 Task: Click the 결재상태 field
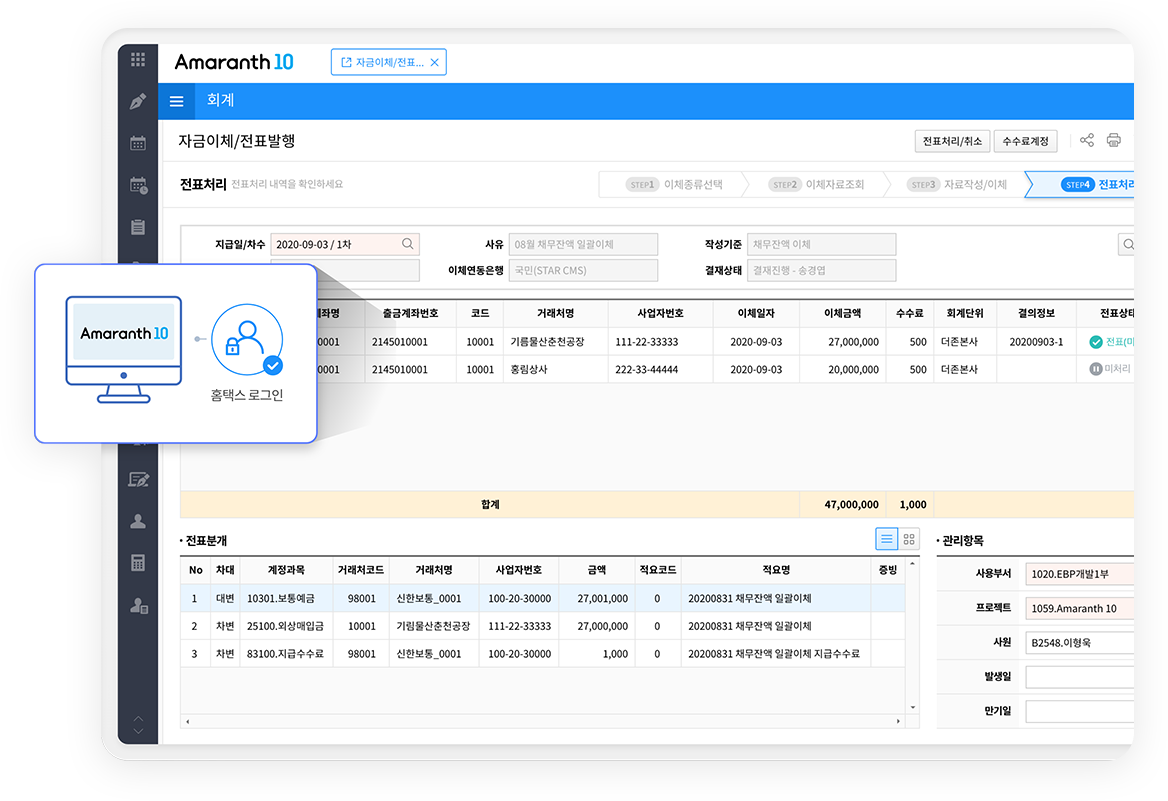point(822,270)
